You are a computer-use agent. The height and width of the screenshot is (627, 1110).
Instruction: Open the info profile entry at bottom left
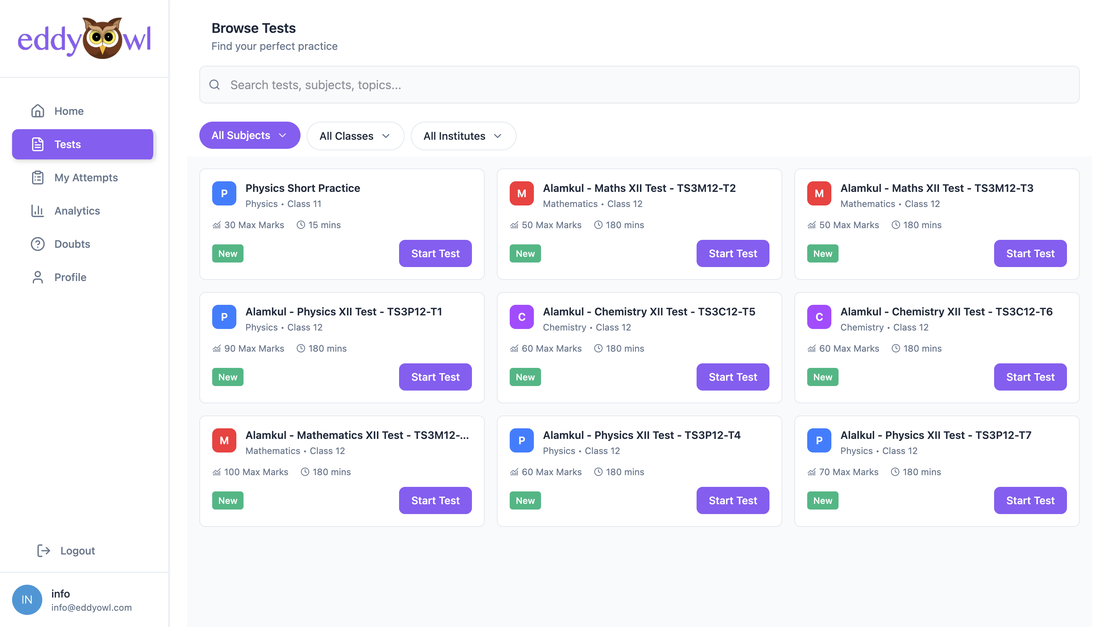[x=60, y=599]
